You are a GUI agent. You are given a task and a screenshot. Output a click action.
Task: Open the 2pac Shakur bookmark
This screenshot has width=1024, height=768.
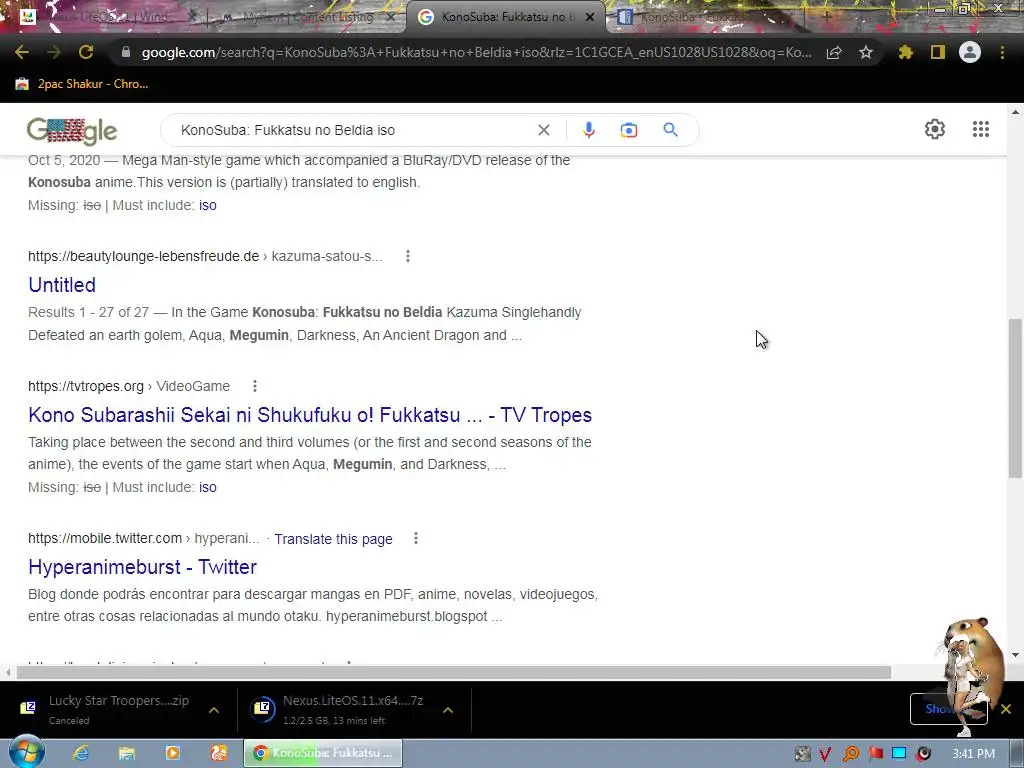(x=82, y=84)
